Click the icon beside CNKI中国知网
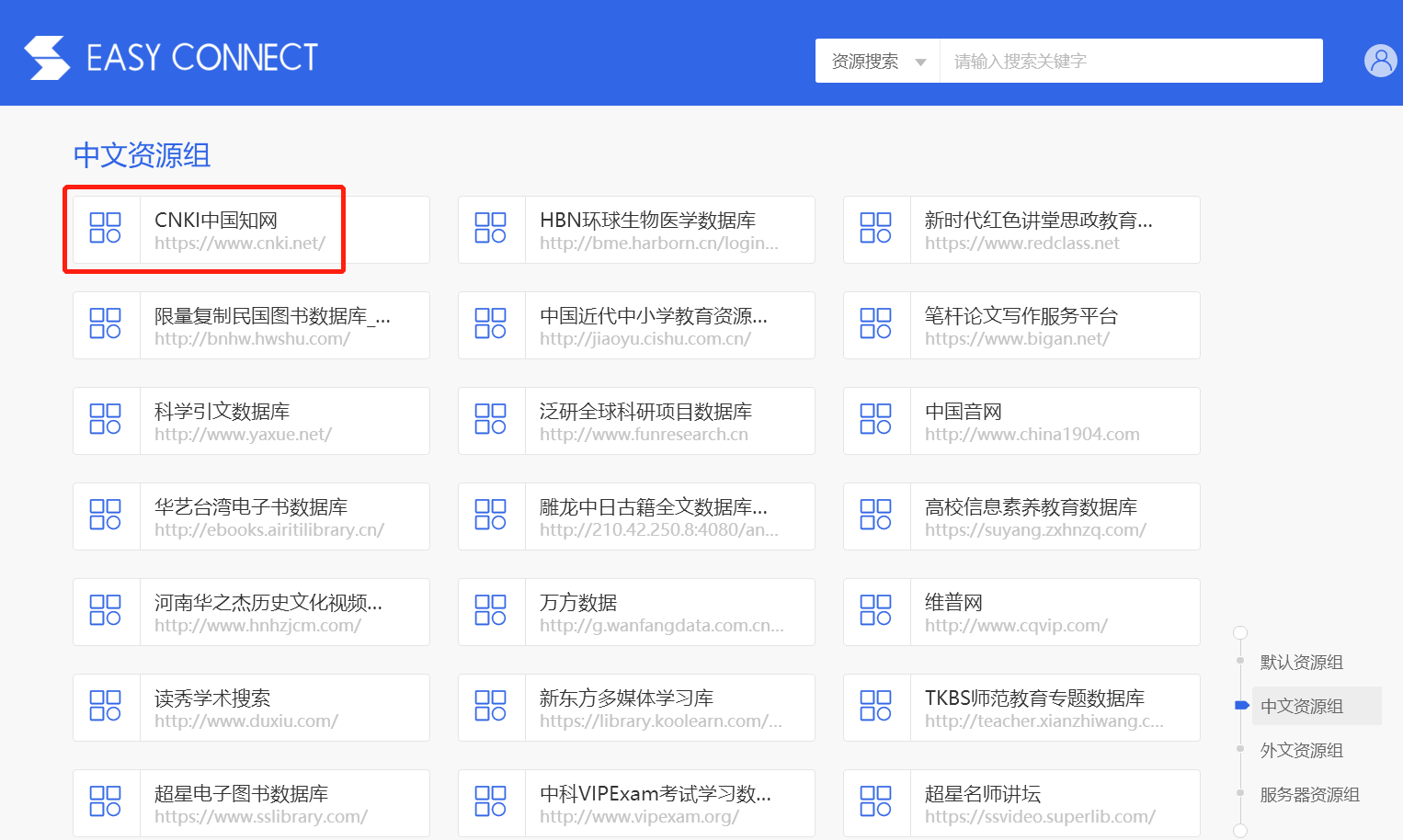Screen dimensions: 1403x840 click(106, 228)
